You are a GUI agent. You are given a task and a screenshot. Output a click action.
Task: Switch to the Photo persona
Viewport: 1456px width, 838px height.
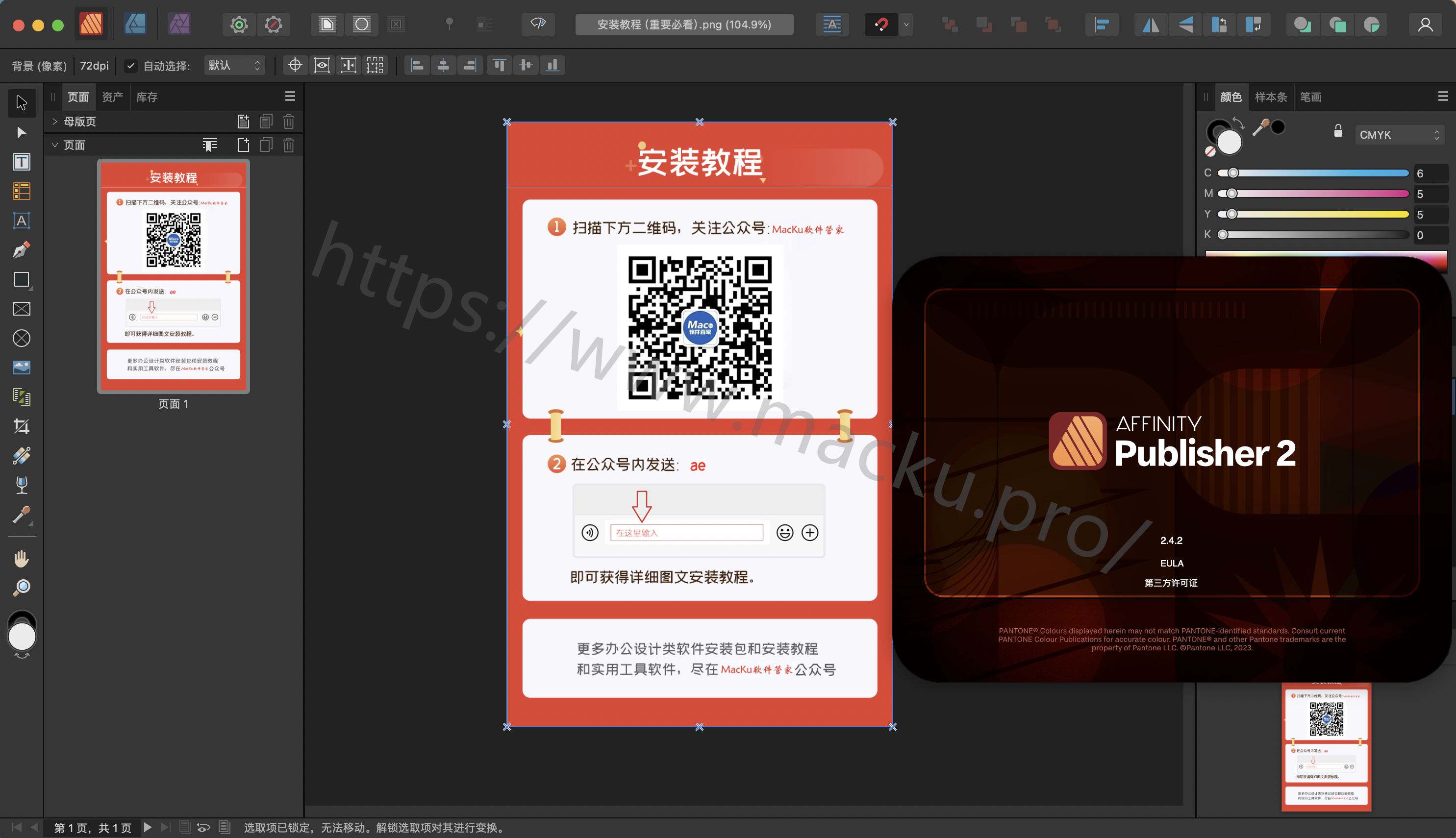179,24
